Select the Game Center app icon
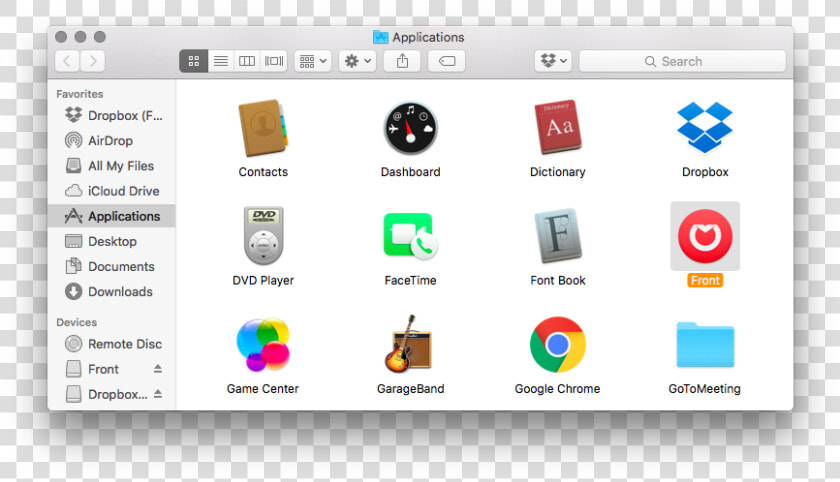The height and width of the screenshot is (482, 840). [263, 344]
